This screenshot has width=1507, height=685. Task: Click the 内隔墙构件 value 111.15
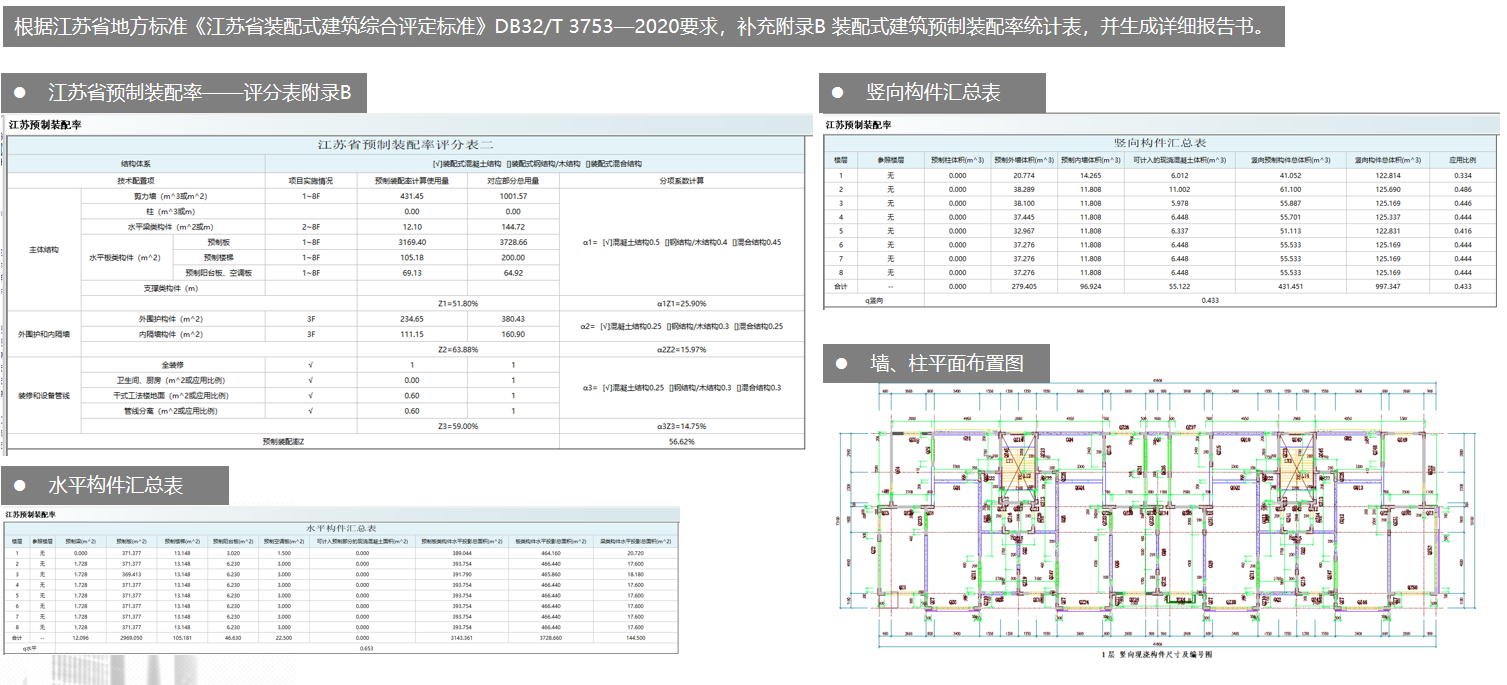pos(412,334)
